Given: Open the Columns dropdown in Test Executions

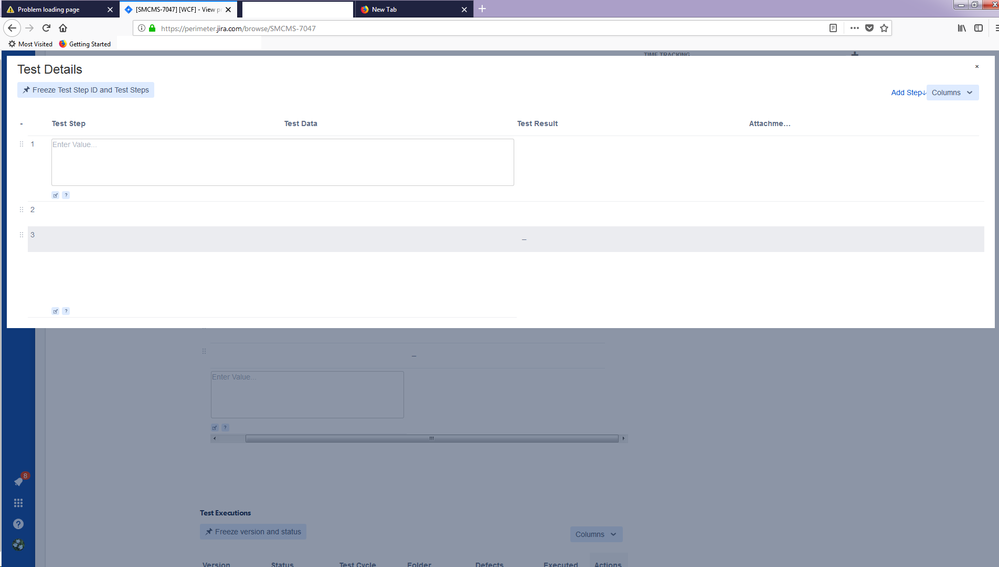Looking at the screenshot, I should tap(596, 535).
